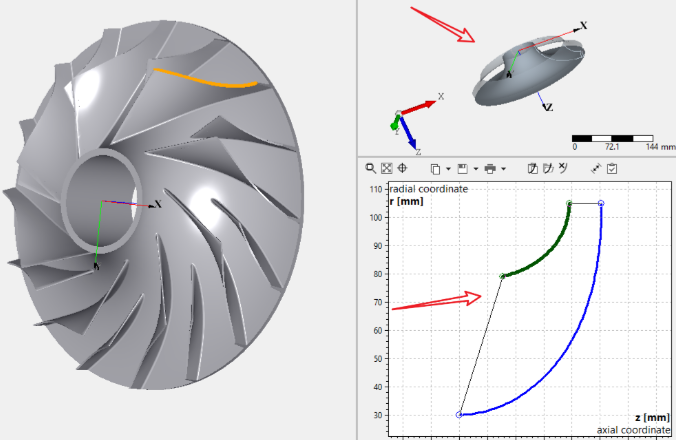Click the copy diagram icon
676x440 pixels.
click(435, 169)
